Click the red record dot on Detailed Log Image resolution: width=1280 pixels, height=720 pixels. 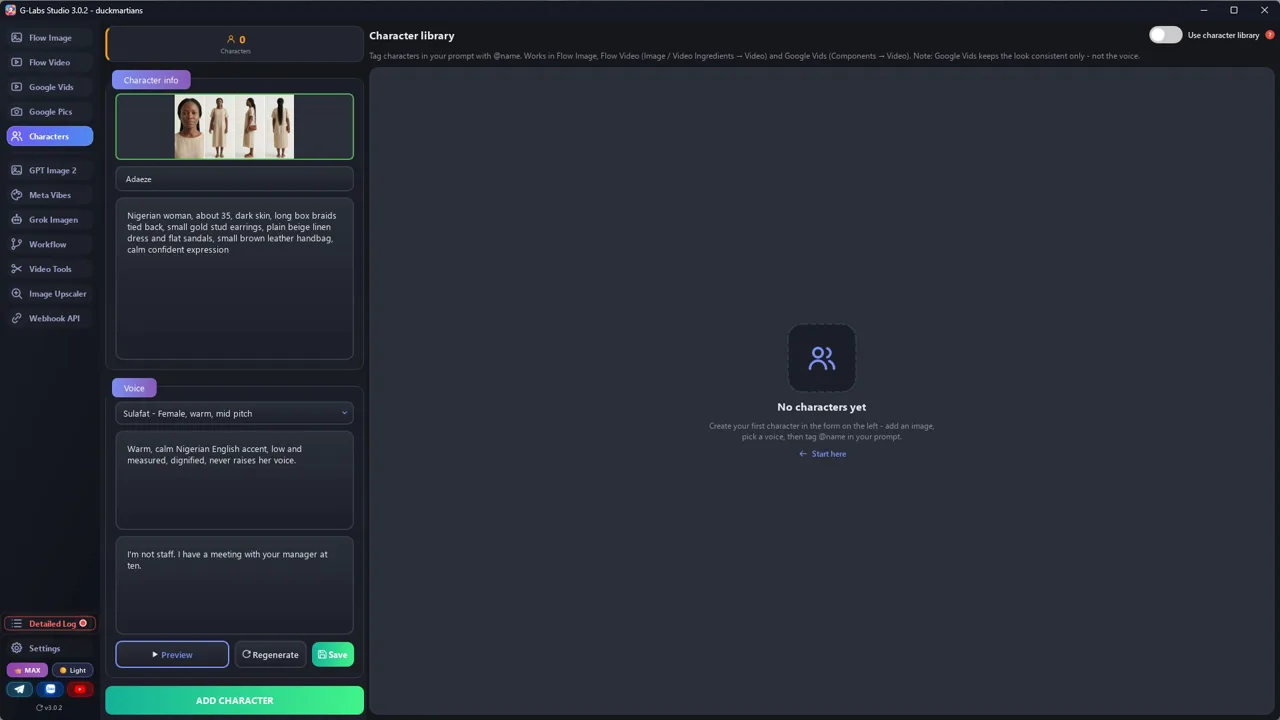click(x=83, y=624)
